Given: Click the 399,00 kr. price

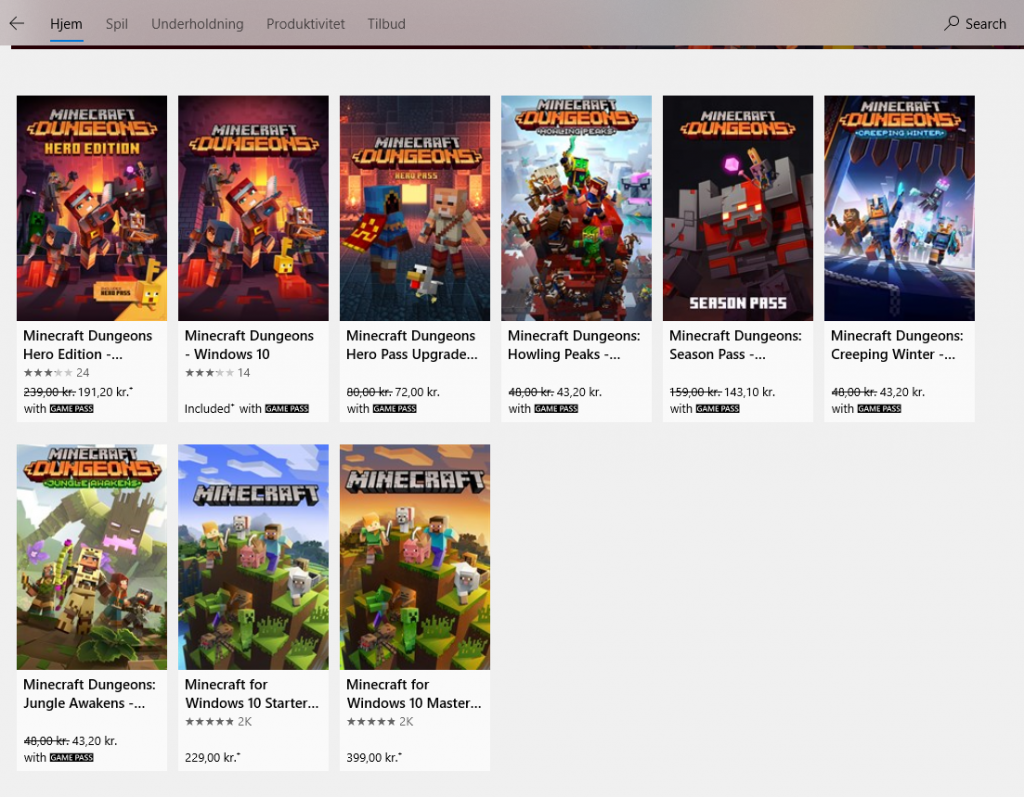Looking at the screenshot, I should pos(374,758).
